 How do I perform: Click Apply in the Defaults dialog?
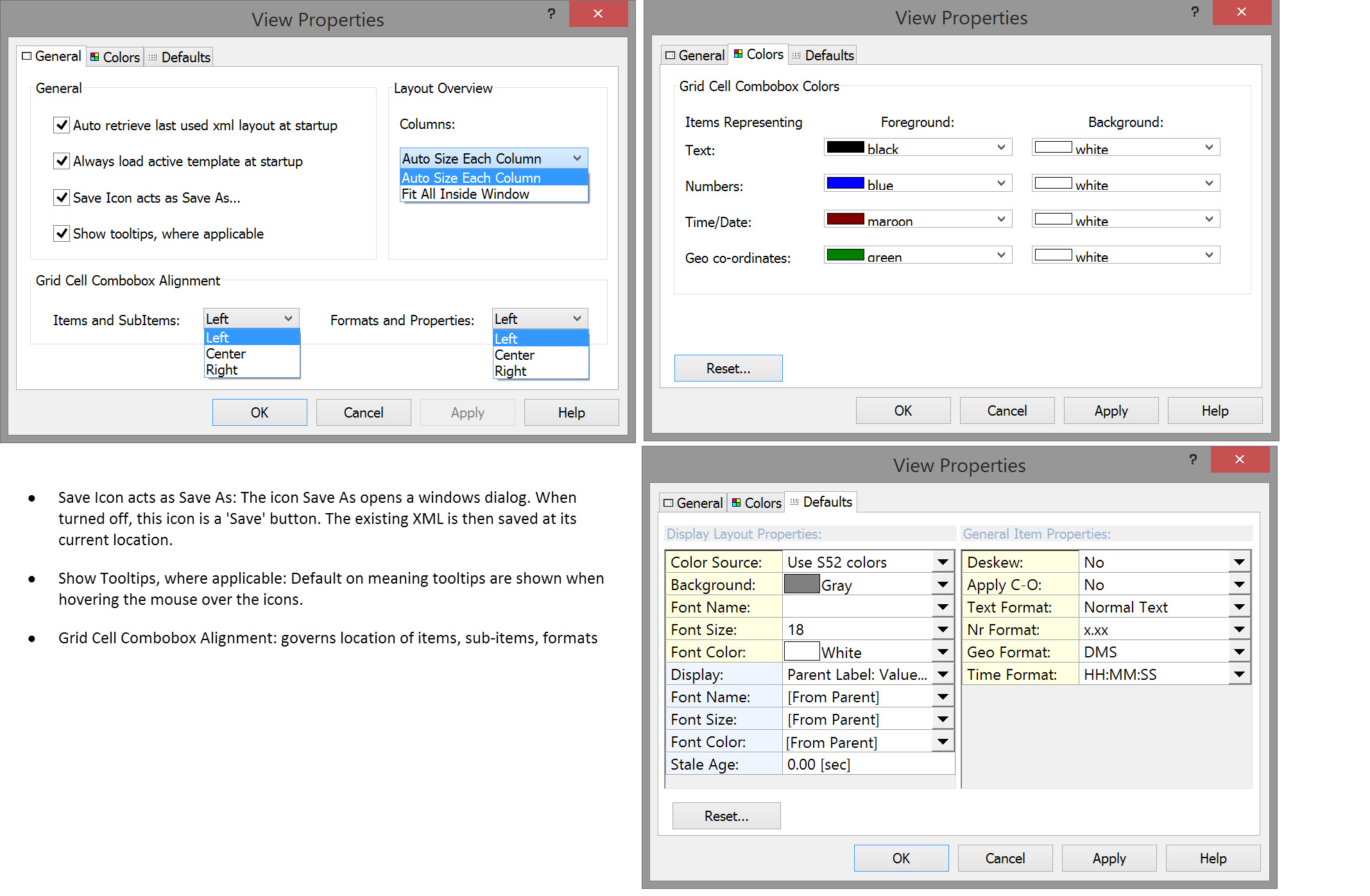coord(1109,858)
